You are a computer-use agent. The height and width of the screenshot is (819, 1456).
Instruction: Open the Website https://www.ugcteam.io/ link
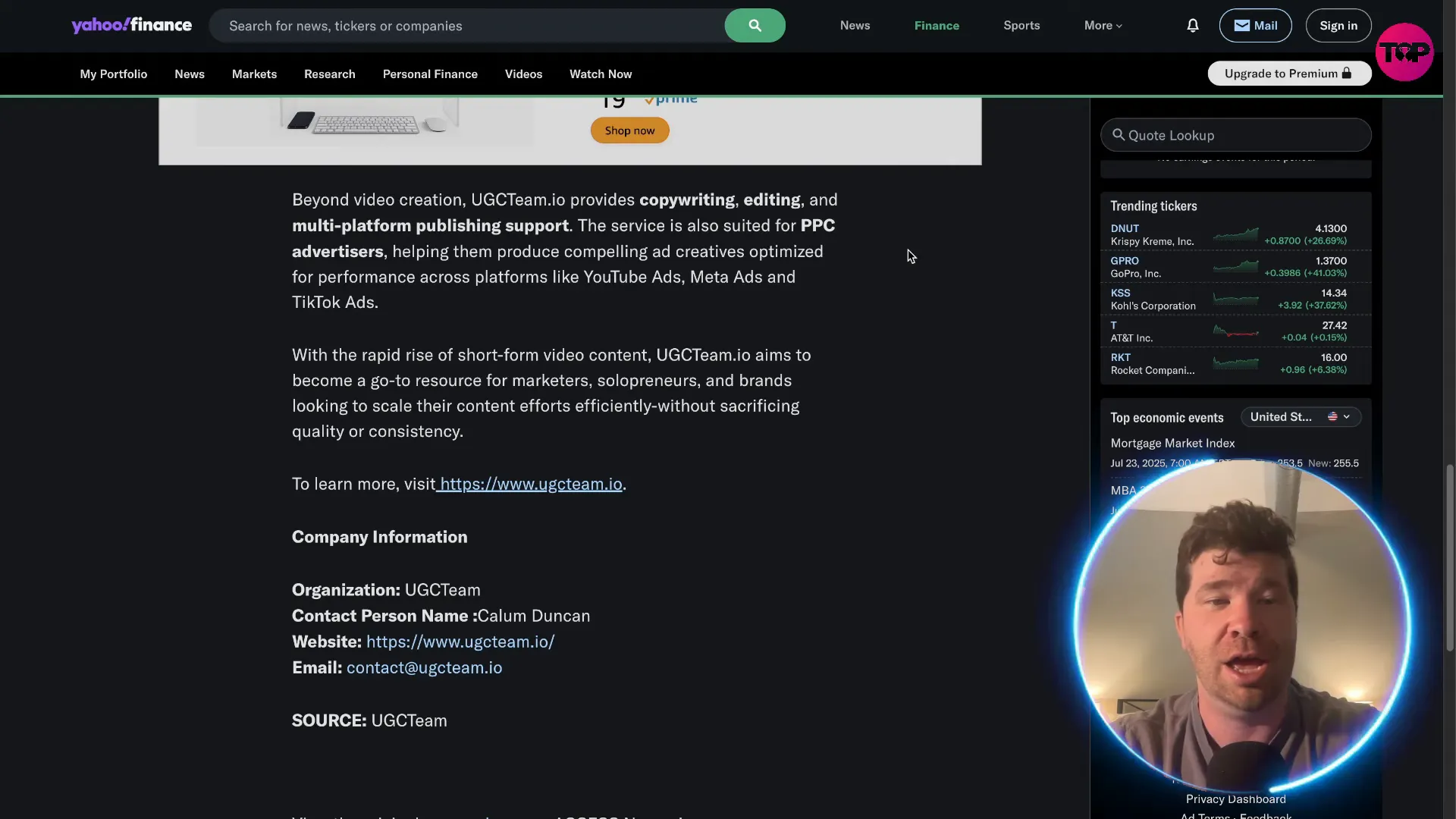click(x=460, y=642)
